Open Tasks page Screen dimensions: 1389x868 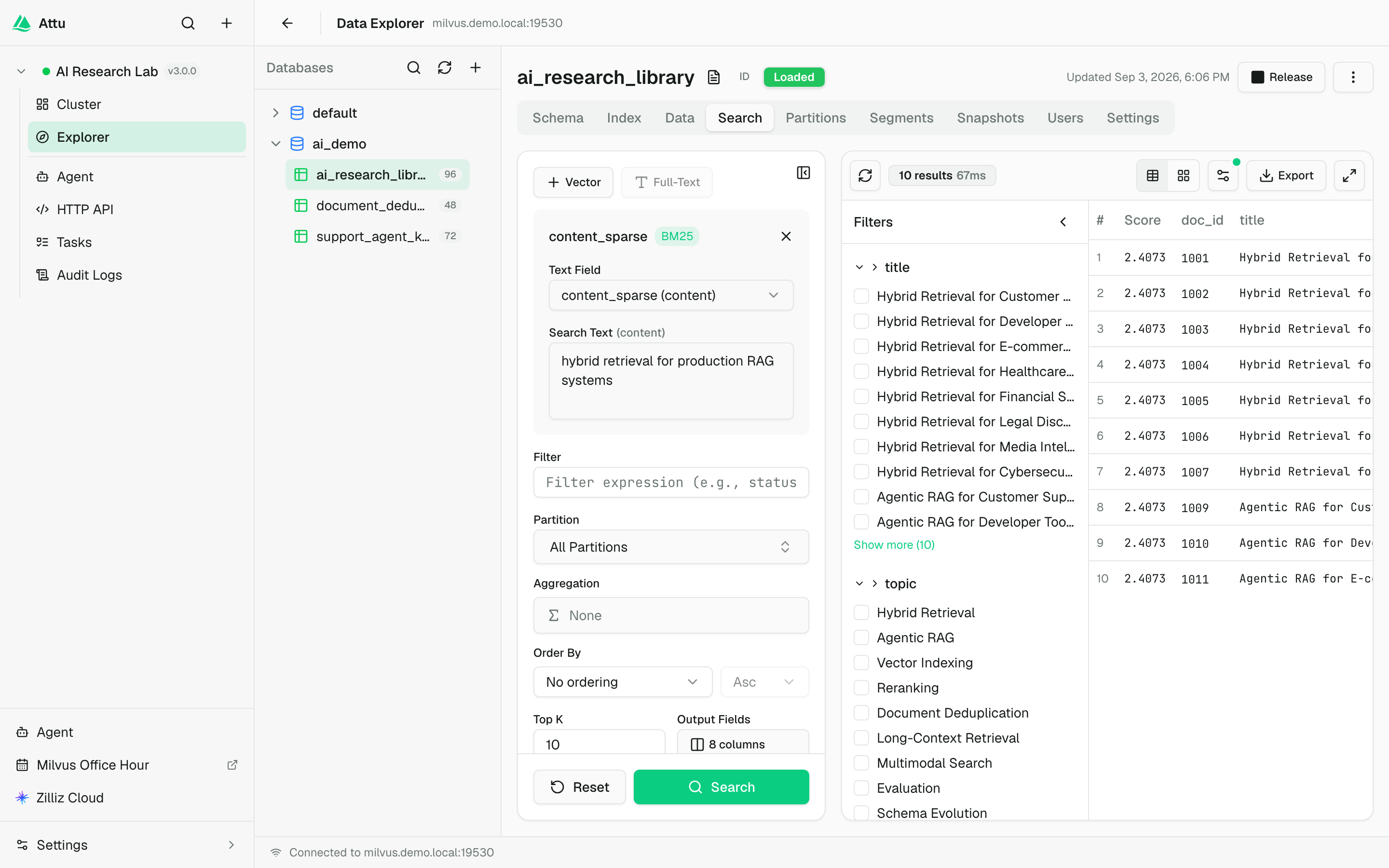136,242
